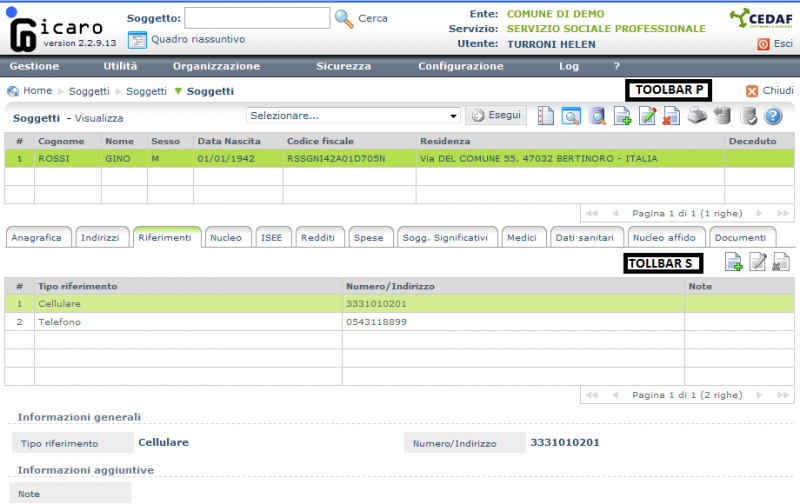
Task: Click the Cerca magnifier search icon
Action: 344,19
